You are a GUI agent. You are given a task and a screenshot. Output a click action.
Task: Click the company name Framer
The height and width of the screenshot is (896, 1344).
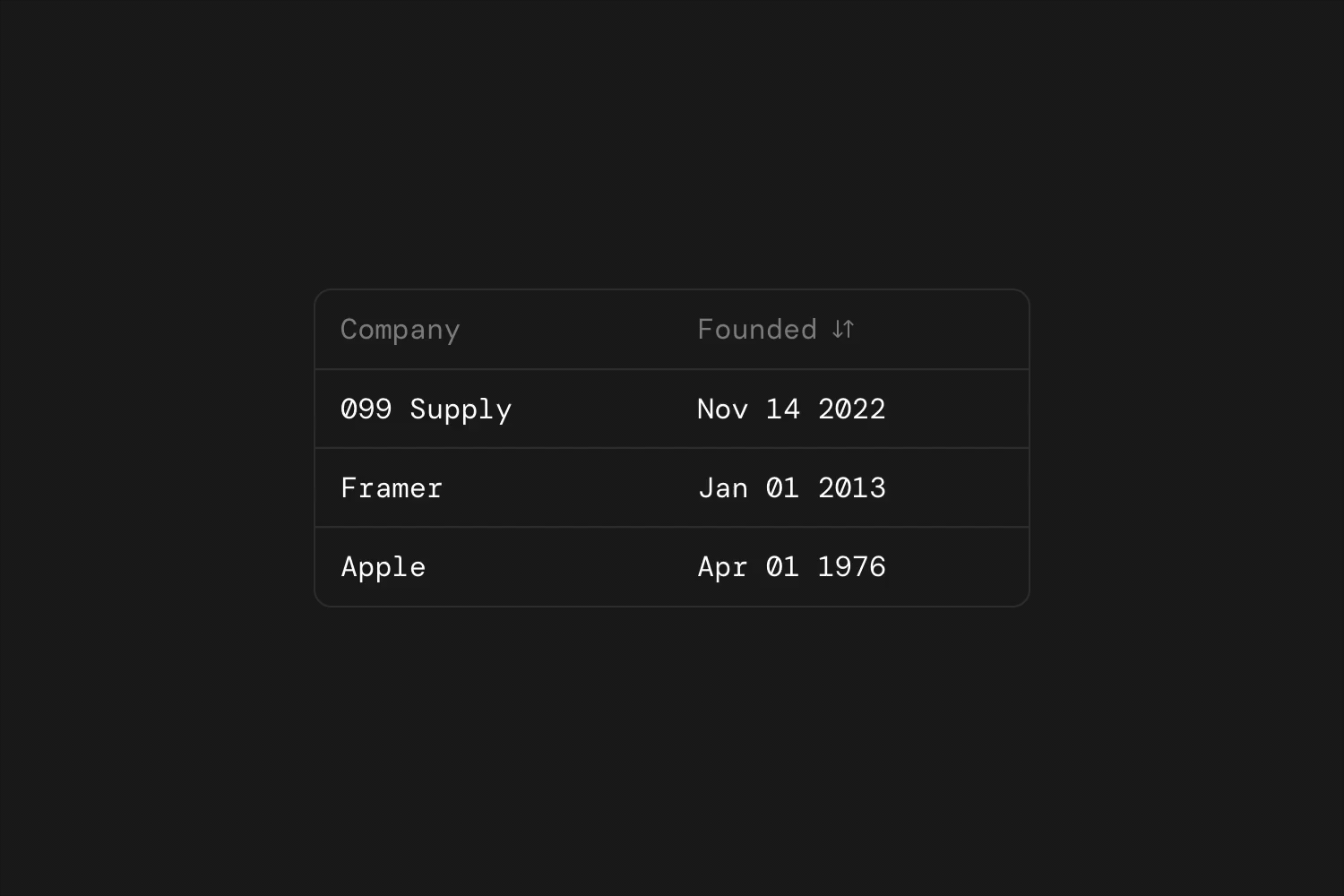tap(391, 487)
